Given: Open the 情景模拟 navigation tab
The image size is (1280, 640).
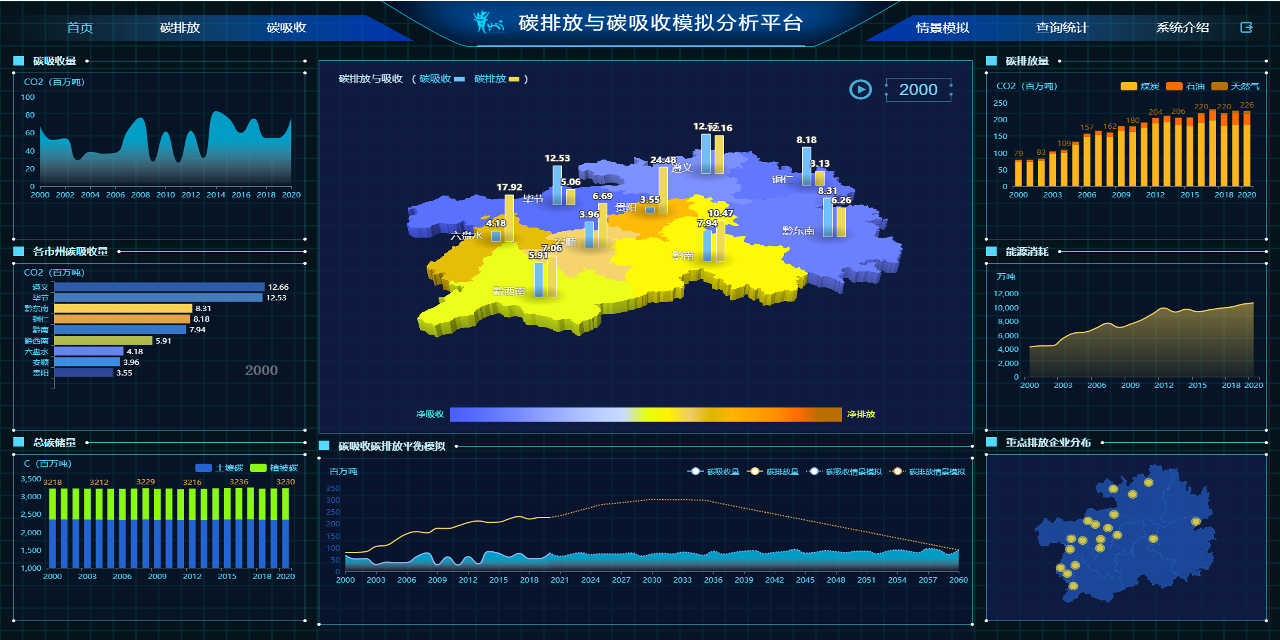Looking at the screenshot, I should coord(942,28).
